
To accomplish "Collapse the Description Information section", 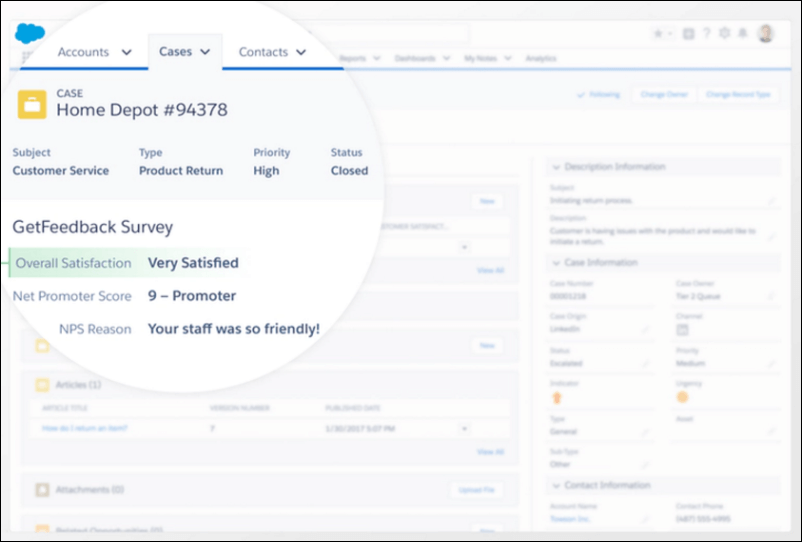I will 556,167.
